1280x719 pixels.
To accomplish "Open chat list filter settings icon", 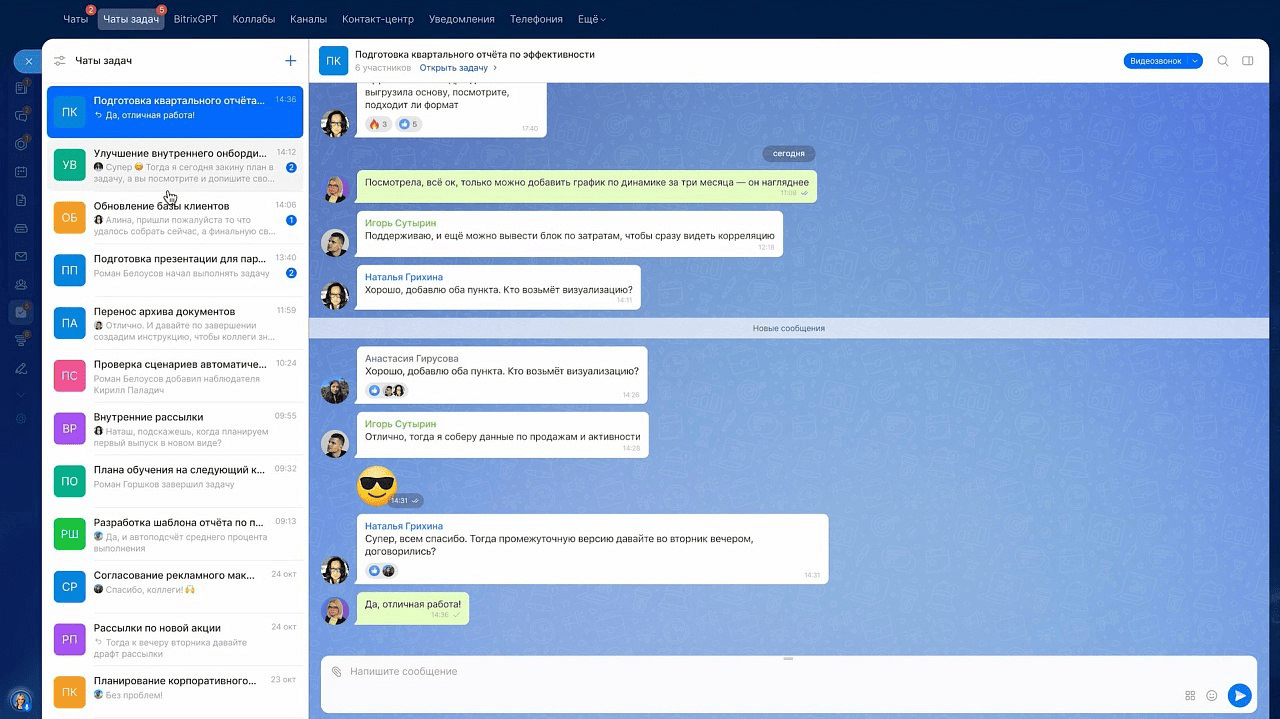I will 60,61.
